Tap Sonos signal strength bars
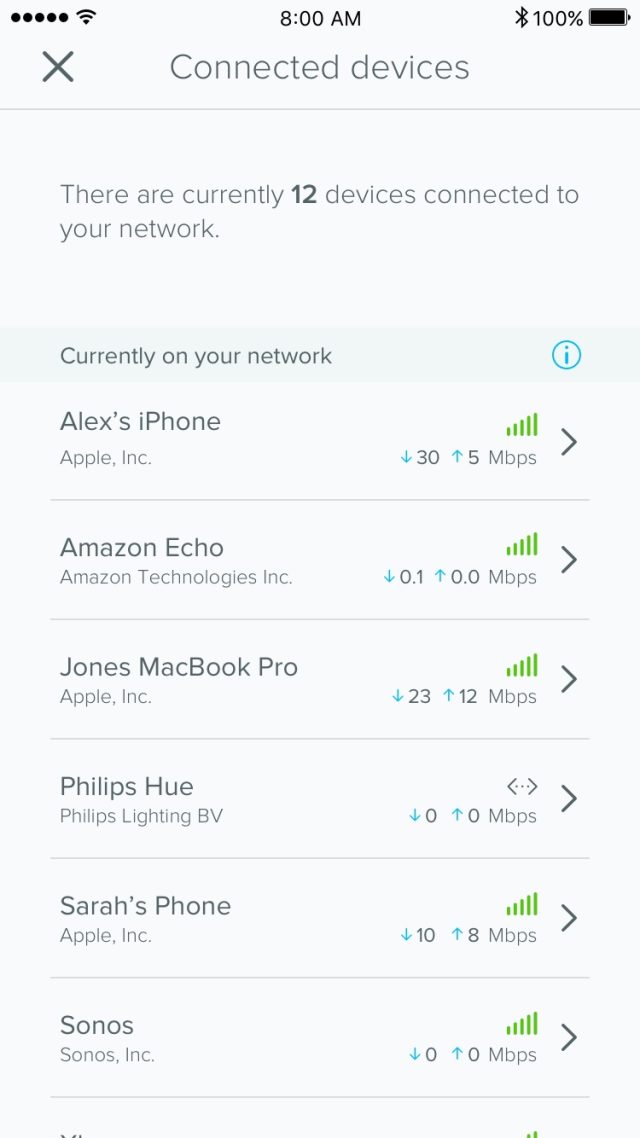Image resolution: width=640 pixels, height=1138 pixels. [522, 1024]
